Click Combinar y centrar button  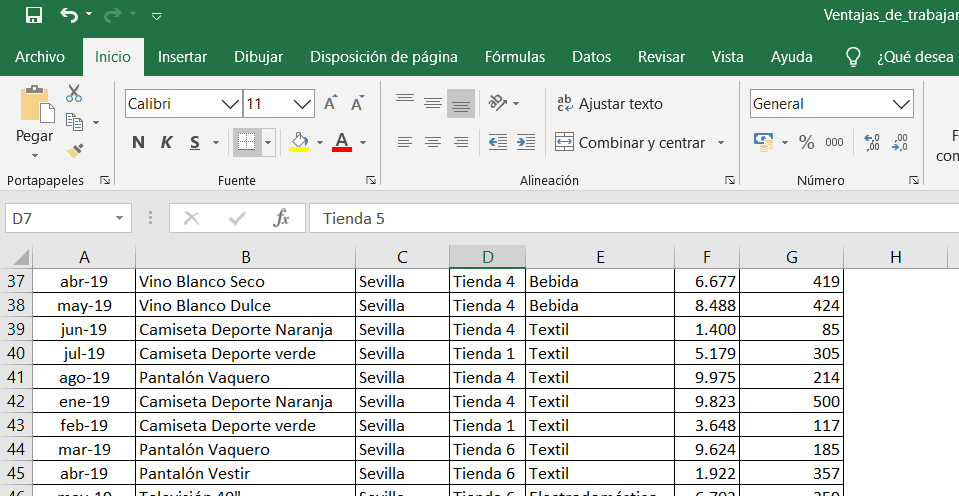pos(631,143)
